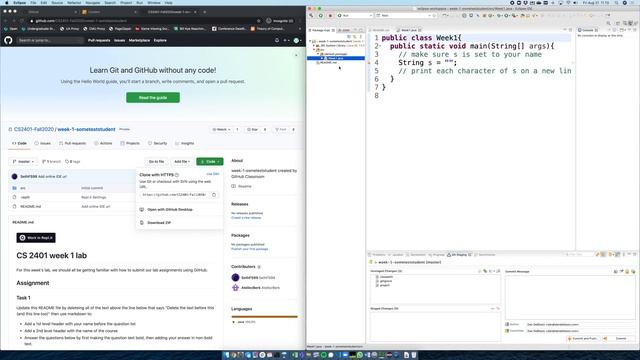The image size is (640, 360).
Task: Click the Eclipse search magnifier at top right
Action: [x=609, y=23]
